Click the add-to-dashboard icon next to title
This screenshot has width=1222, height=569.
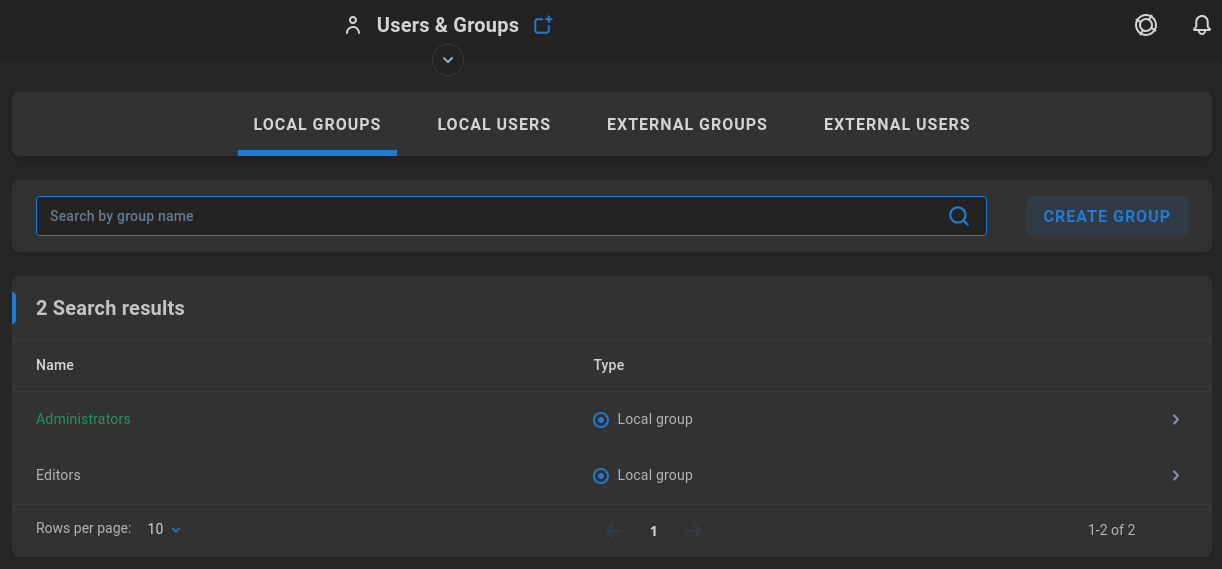pyautogui.click(x=543, y=26)
